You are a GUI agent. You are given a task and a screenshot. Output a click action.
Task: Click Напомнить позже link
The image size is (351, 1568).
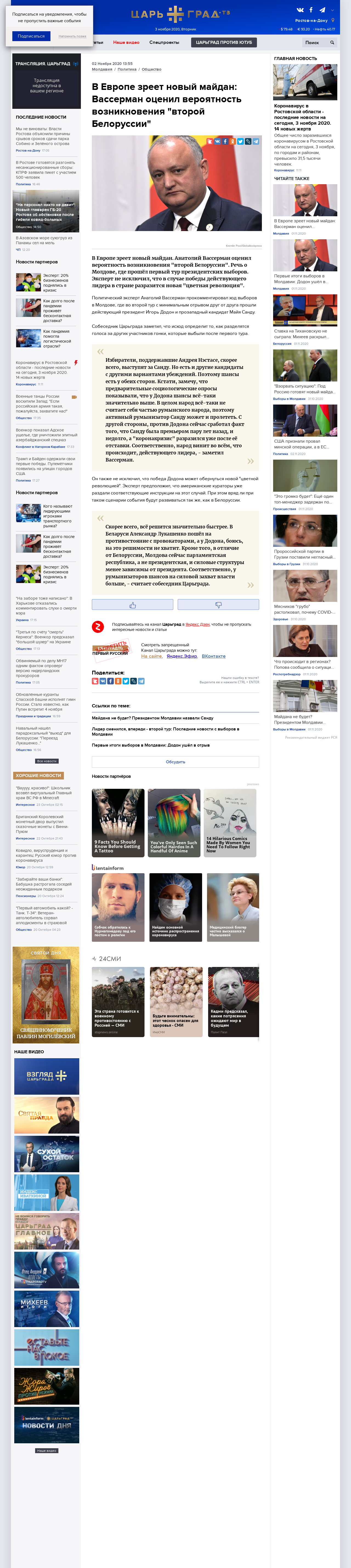pyautogui.click(x=72, y=36)
